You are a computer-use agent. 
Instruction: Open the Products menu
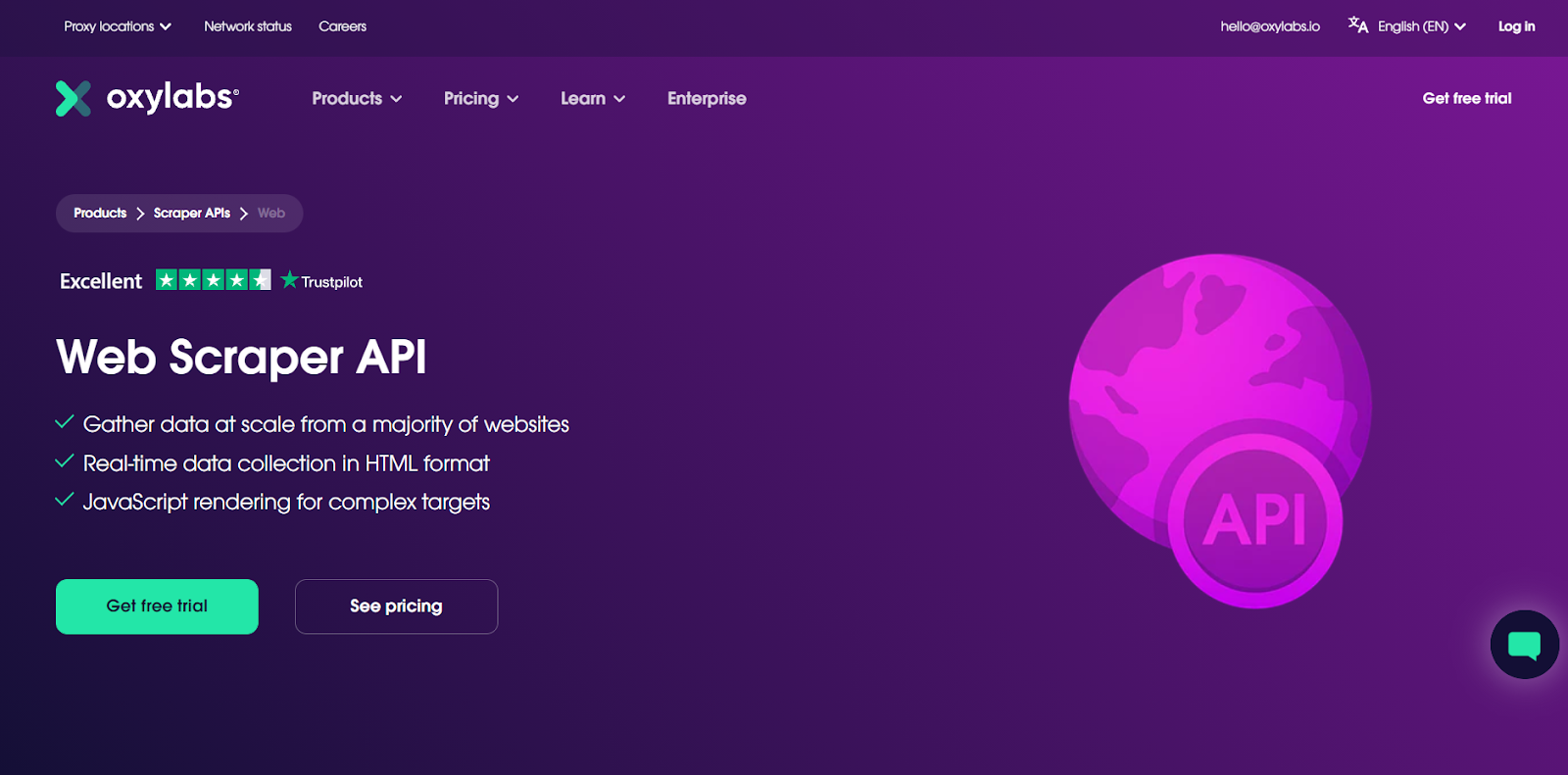(x=357, y=98)
